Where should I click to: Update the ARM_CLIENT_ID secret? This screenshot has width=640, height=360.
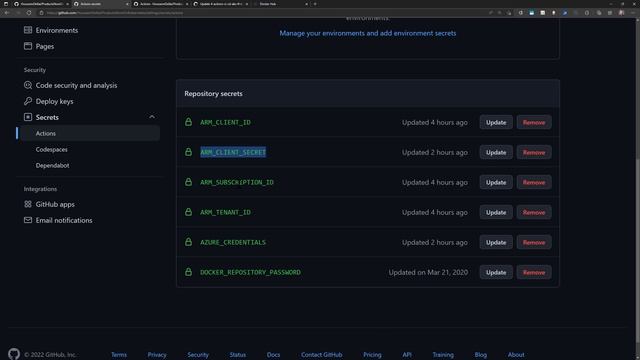496,122
